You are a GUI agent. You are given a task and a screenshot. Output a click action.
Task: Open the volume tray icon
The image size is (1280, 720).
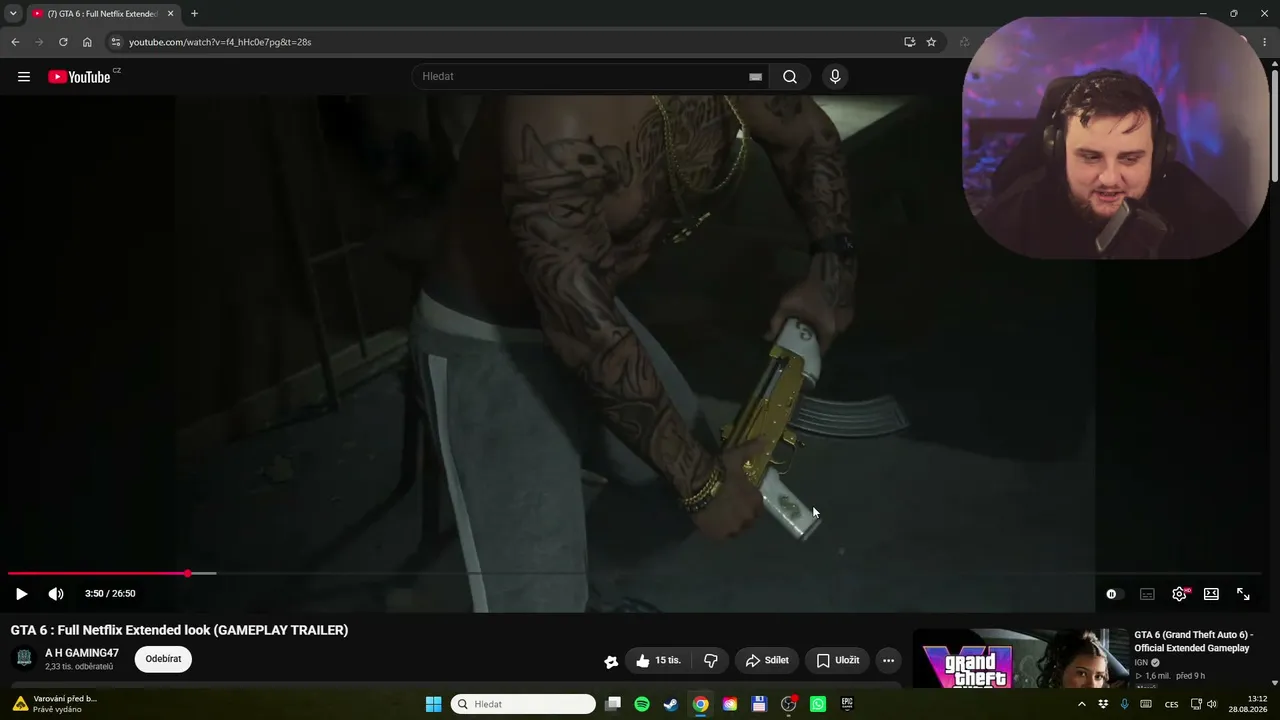pos(1213,704)
